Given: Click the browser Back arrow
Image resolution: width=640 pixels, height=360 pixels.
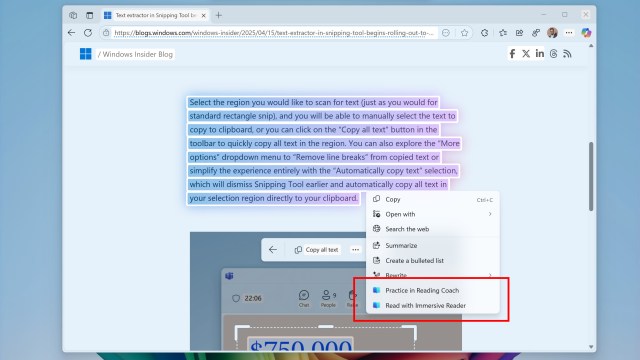Looking at the screenshot, I should pos(72,33).
